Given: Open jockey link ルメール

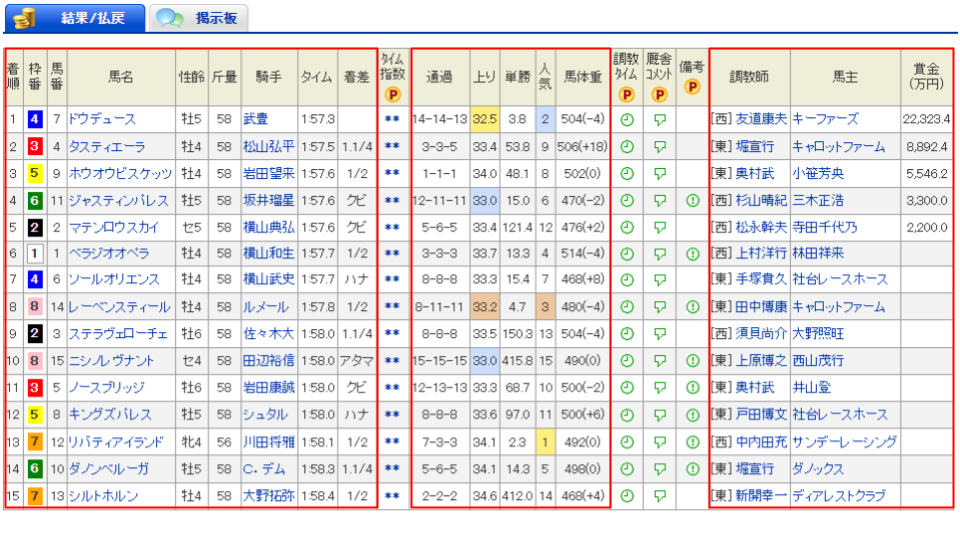Looking at the screenshot, I should coord(262,307).
